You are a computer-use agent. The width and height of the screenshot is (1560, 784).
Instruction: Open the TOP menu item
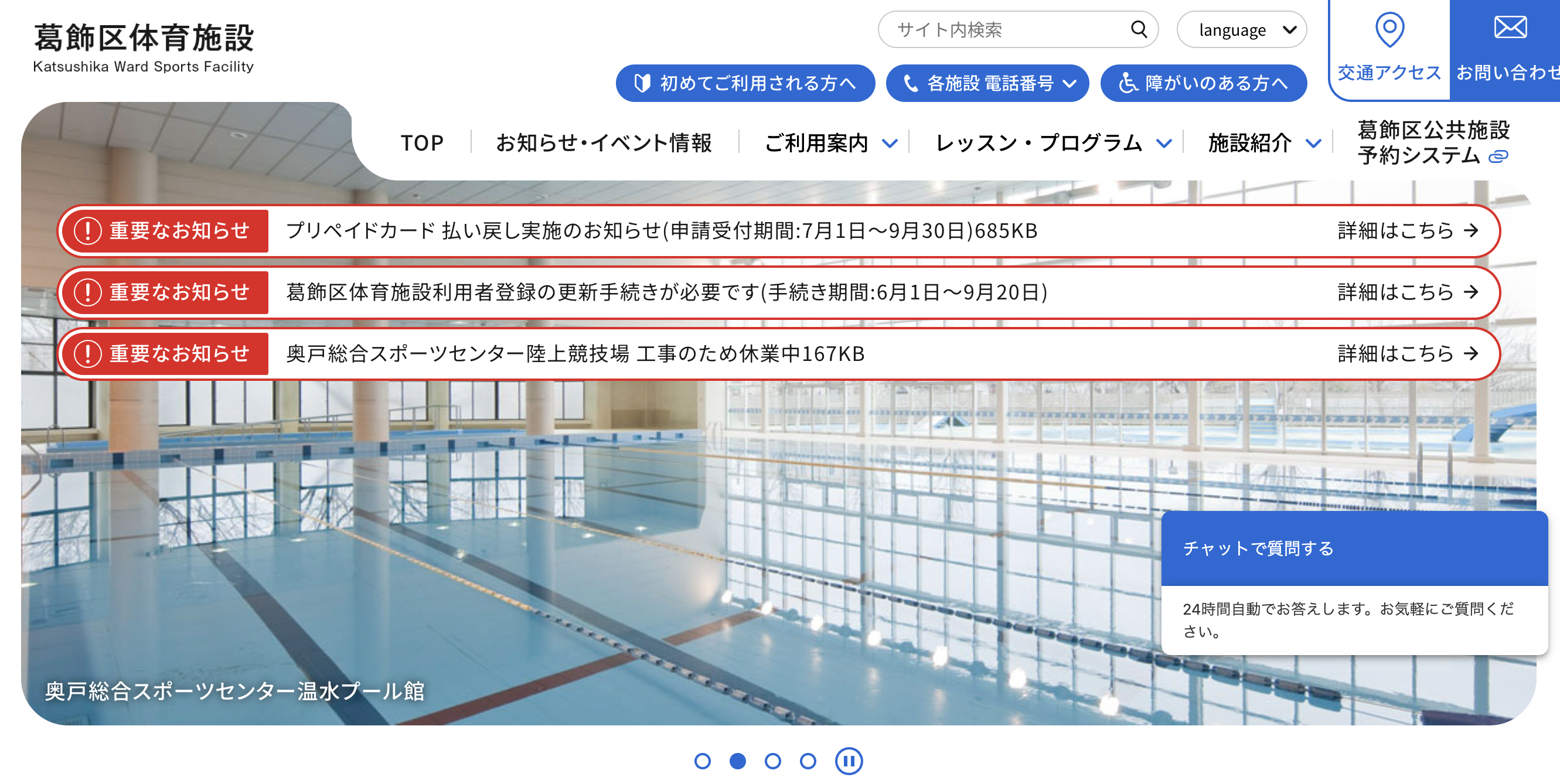(422, 143)
